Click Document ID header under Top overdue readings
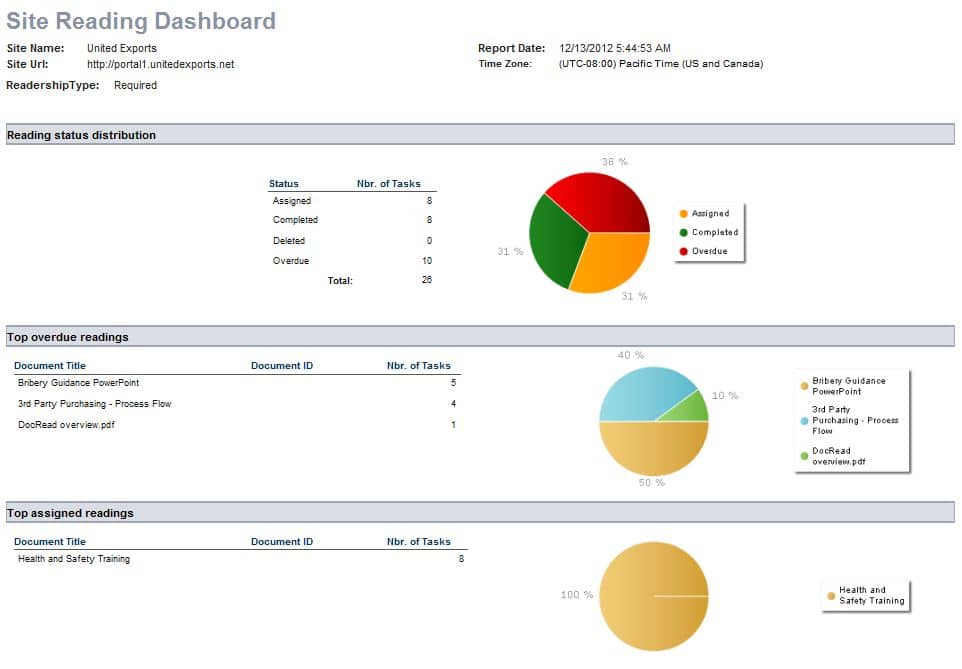The image size is (962, 669). [x=282, y=366]
